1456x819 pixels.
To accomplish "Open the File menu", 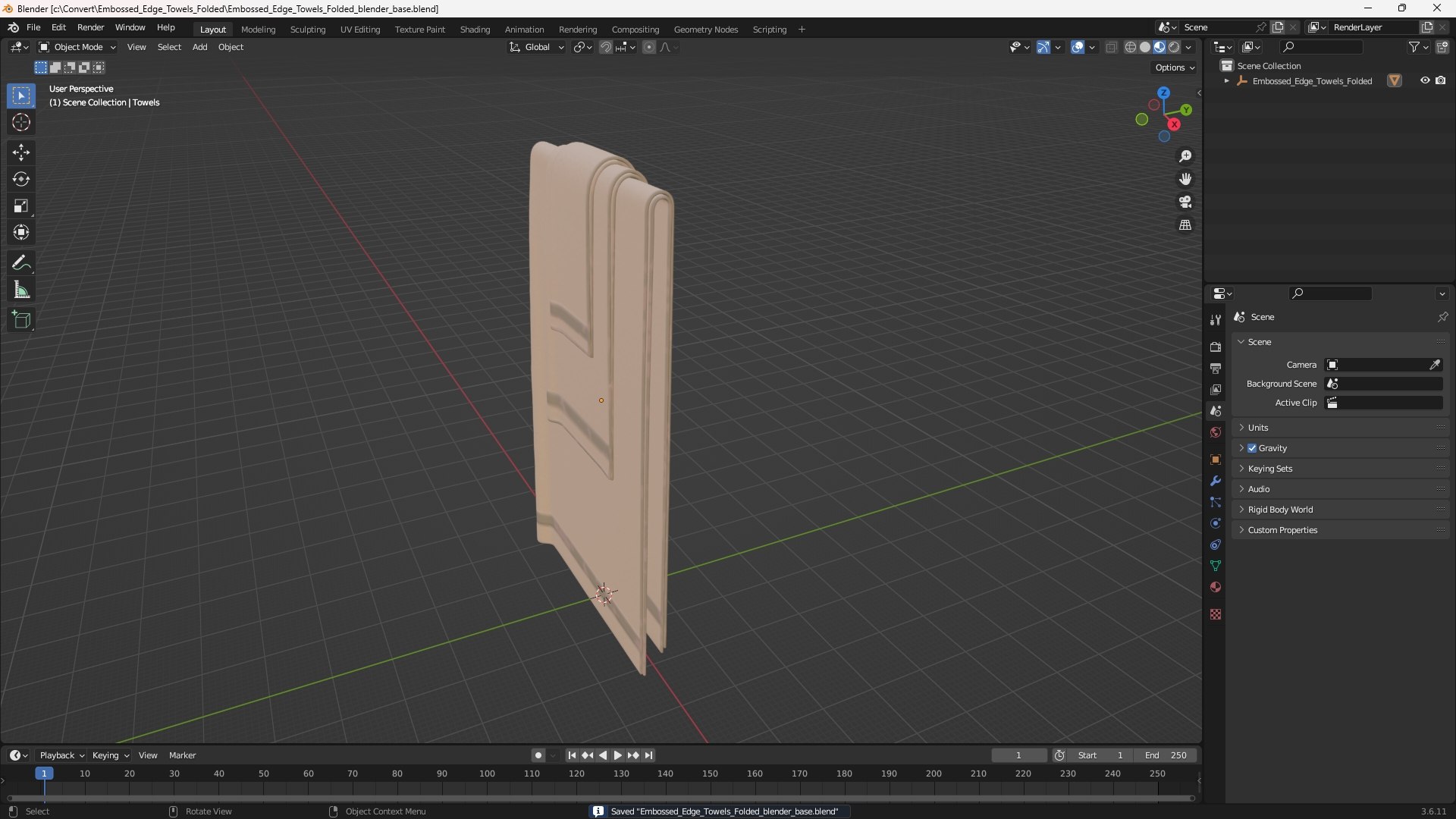I will [x=33, y=27].
